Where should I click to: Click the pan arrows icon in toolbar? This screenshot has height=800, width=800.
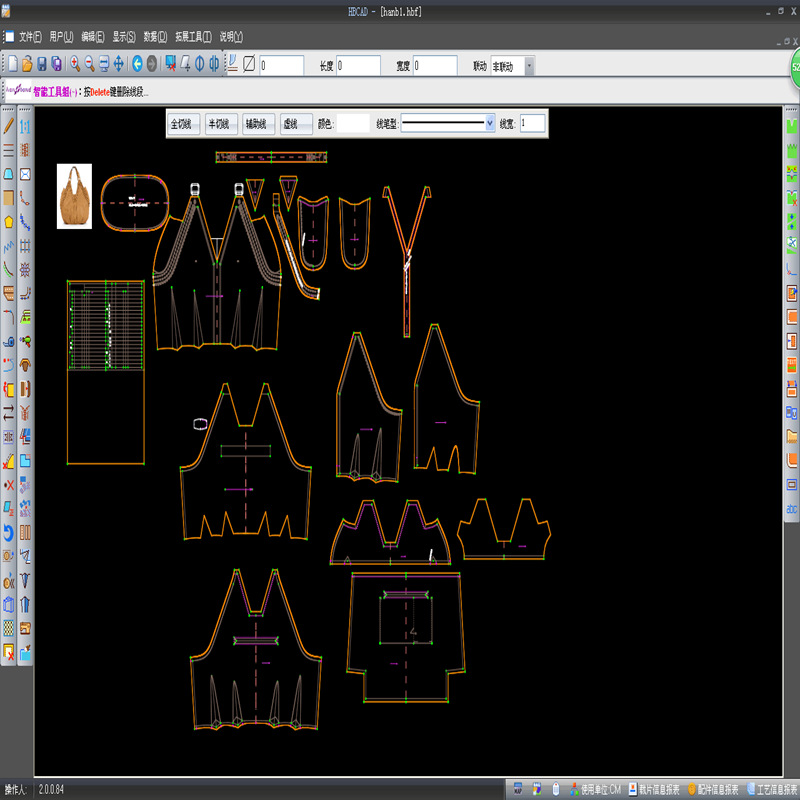click(x=118, y=64)
